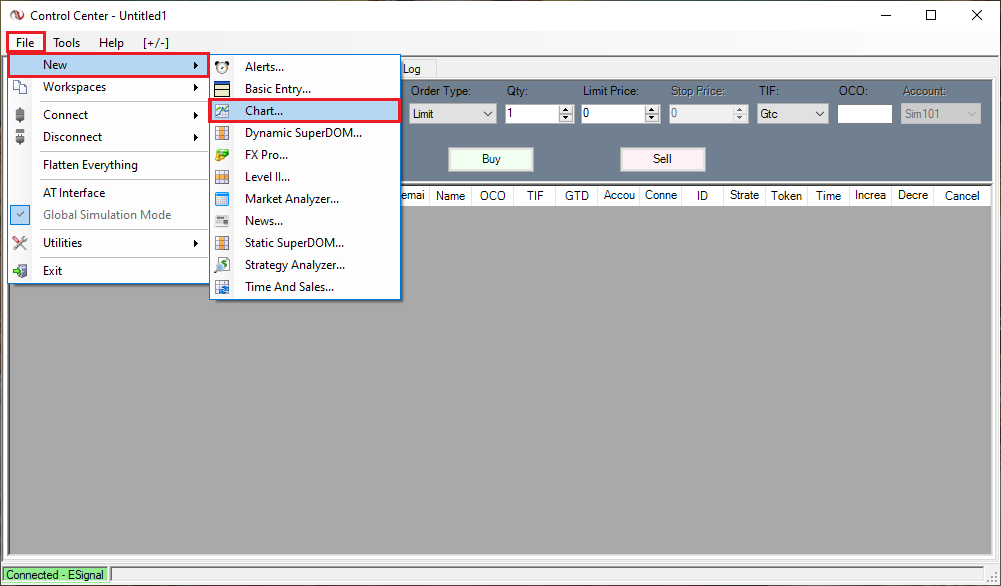Toggle Global Simulation Mode checkmark
1001x586 pixels.
click(20, 215)
